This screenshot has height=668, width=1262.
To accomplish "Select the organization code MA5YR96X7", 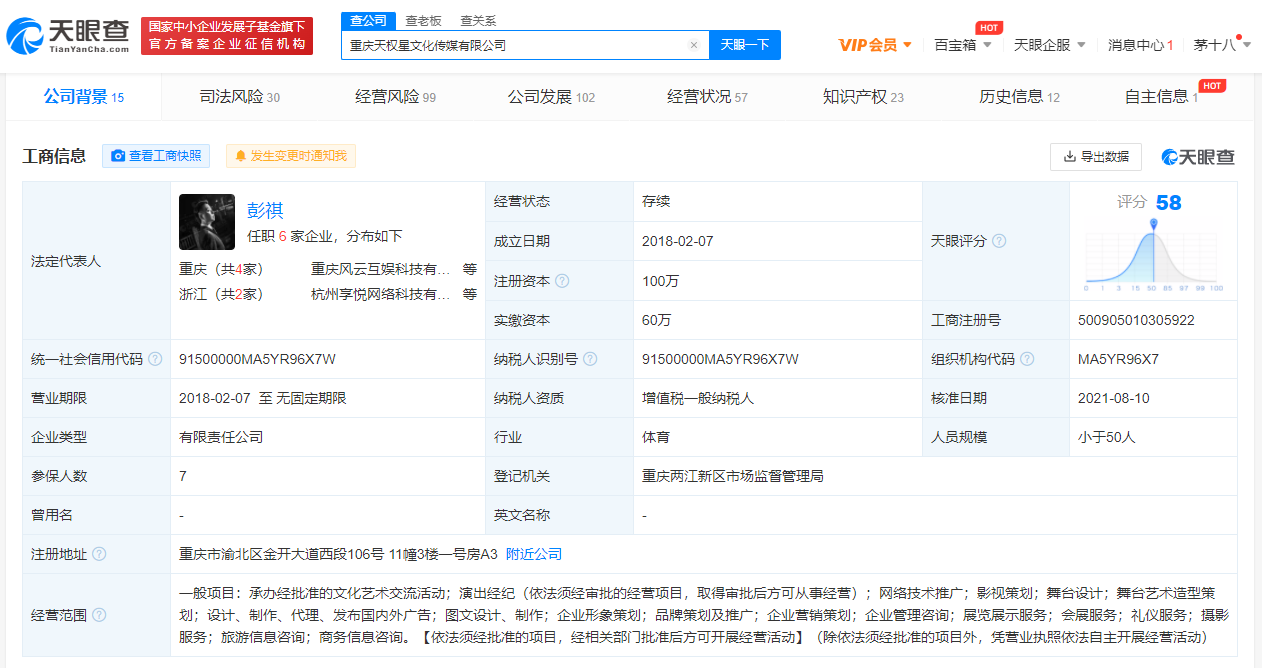I will click(x=1118, y=359).
